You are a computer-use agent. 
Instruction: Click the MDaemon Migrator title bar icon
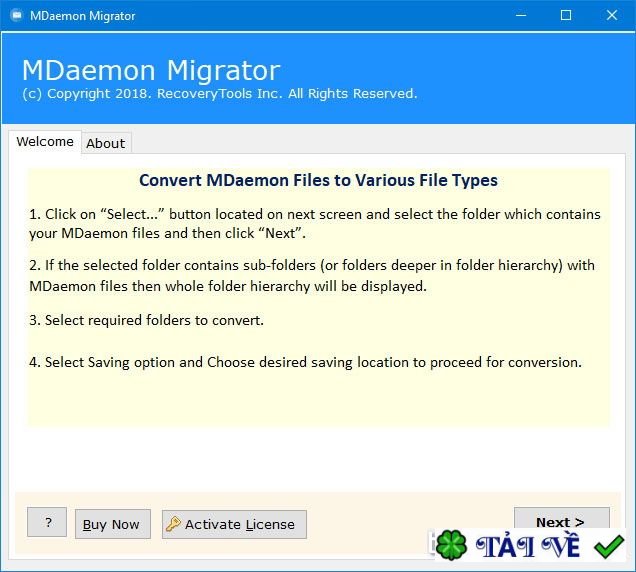(17, 15)
